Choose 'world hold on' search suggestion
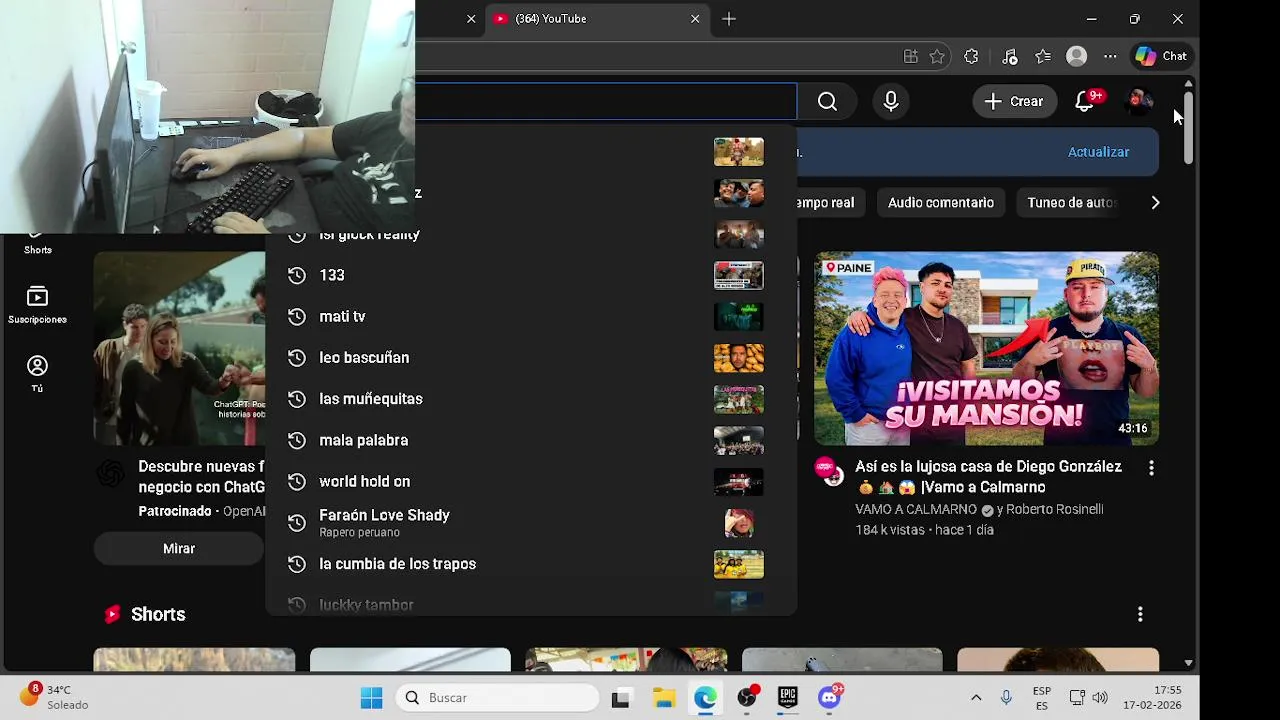Screen dimensions: 1280x720 (x=531, y=481)
